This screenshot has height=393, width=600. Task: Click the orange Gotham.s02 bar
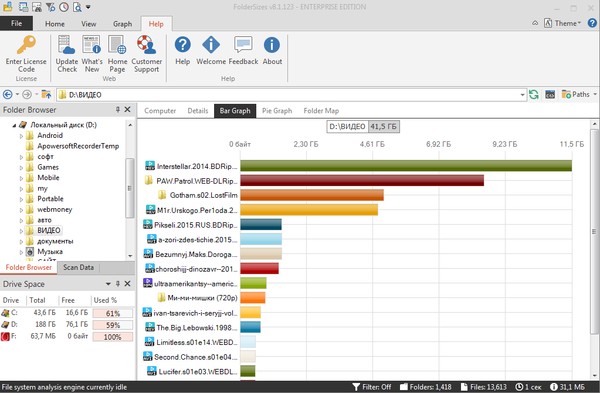(x=312, y=195)
